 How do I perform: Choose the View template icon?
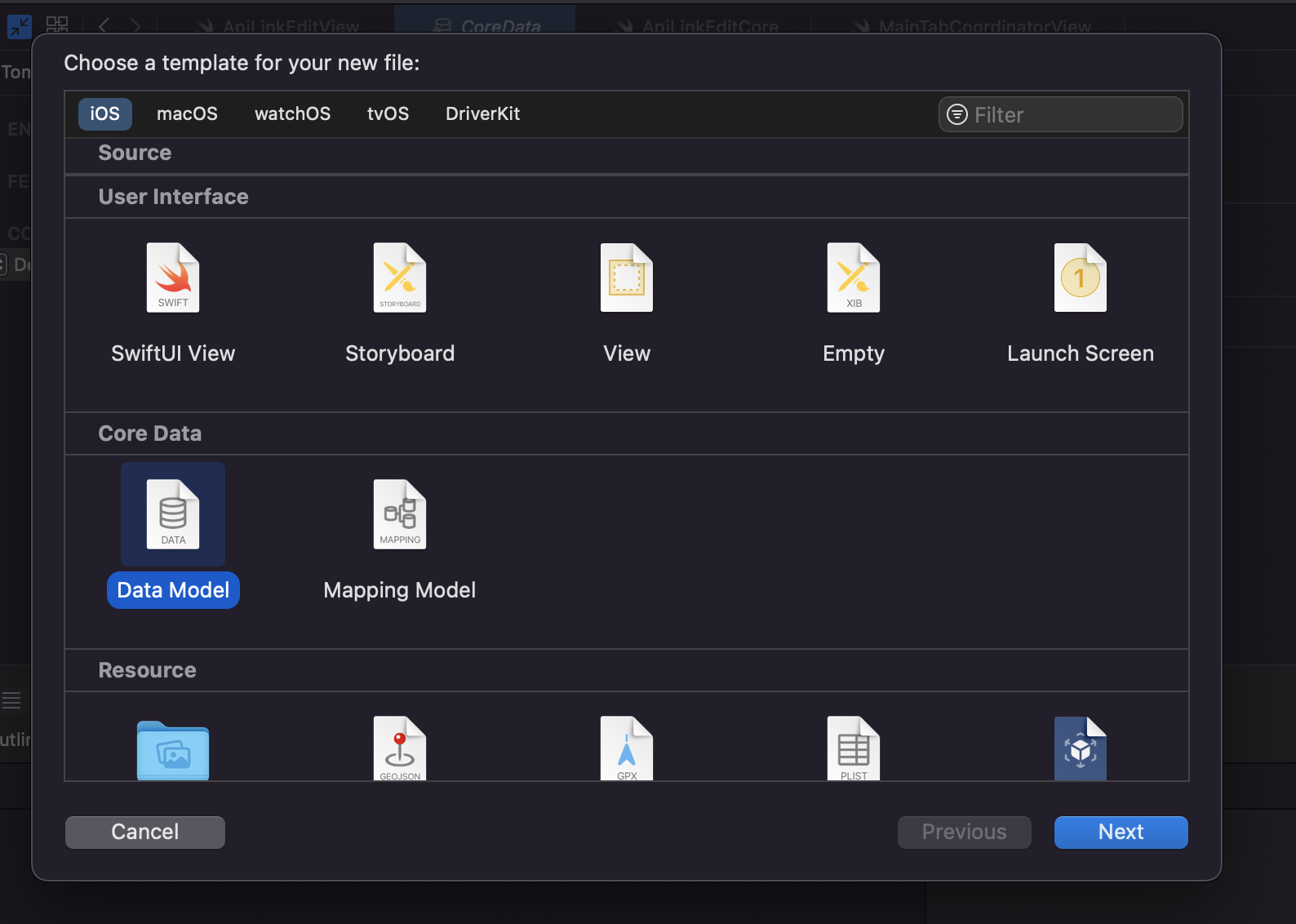tap(627, 278)
